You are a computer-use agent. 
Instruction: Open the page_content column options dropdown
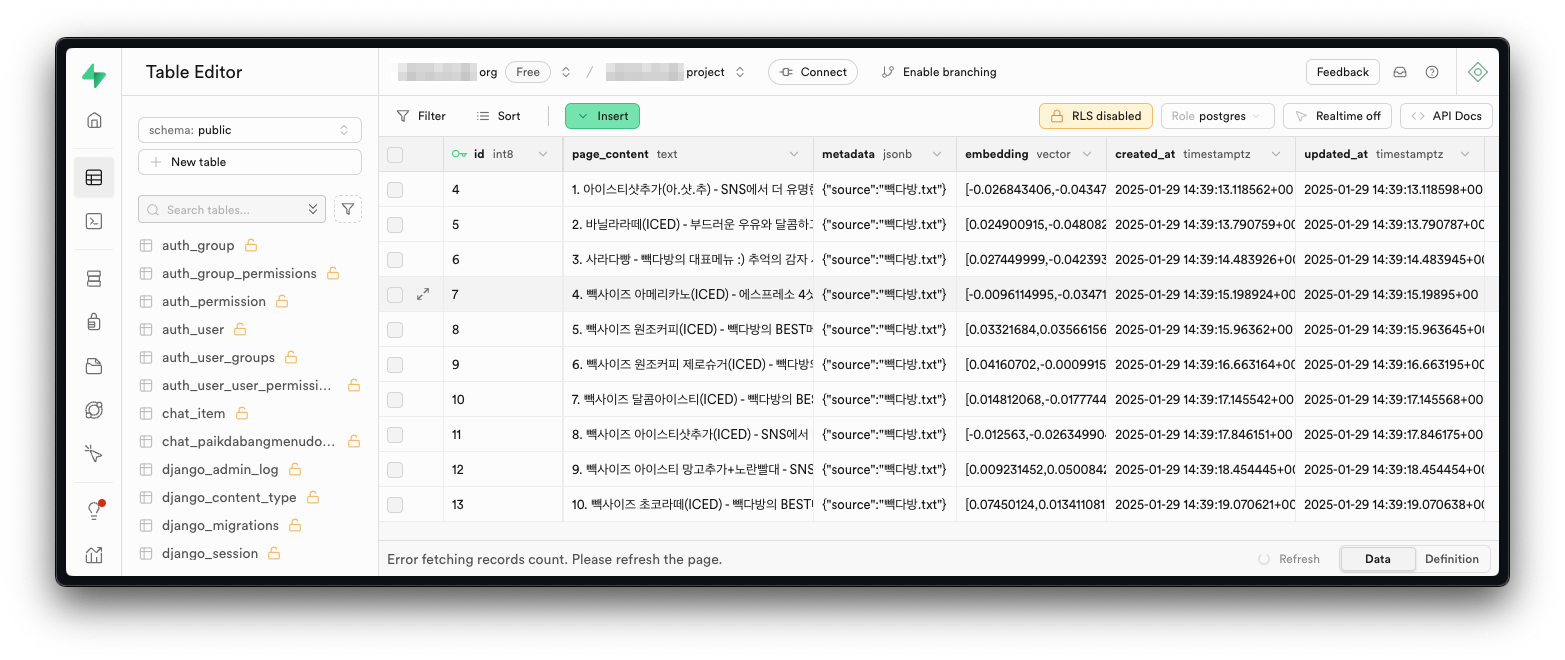click(x=795, y=154)
